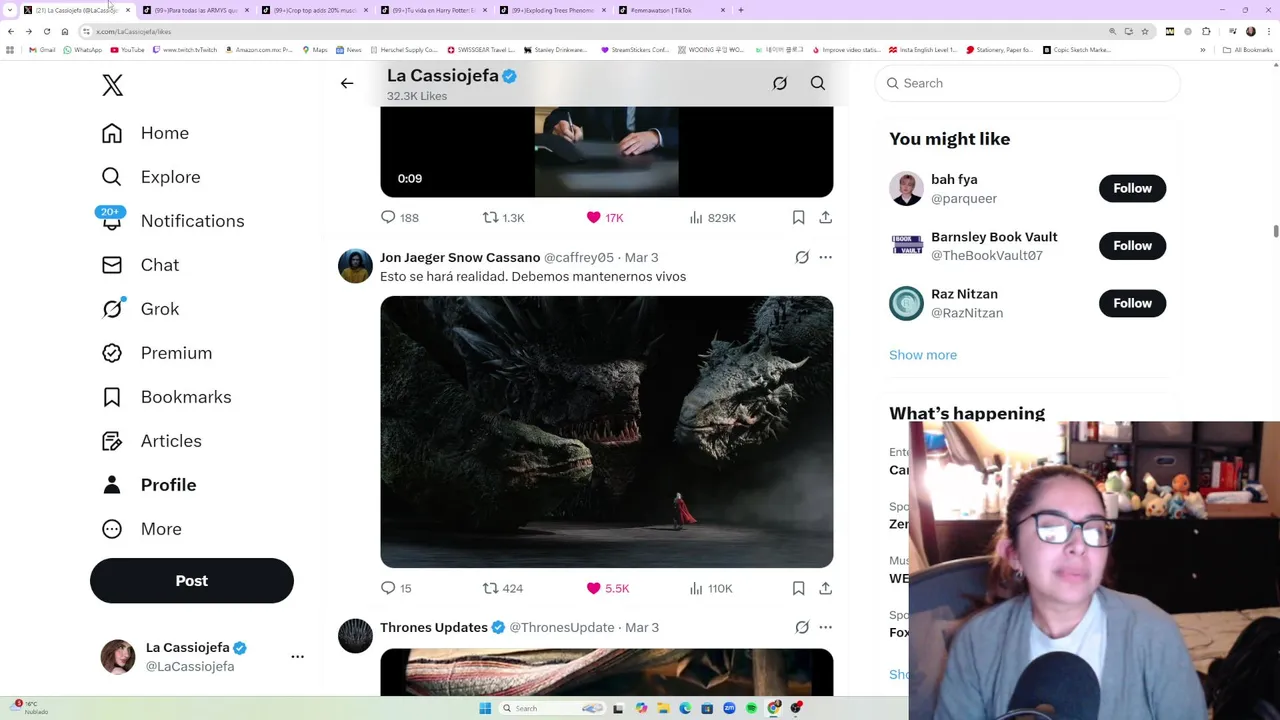Open Premium in the sidebar
The height and width of the screenshot is (720, 1280).
[157, 353]
